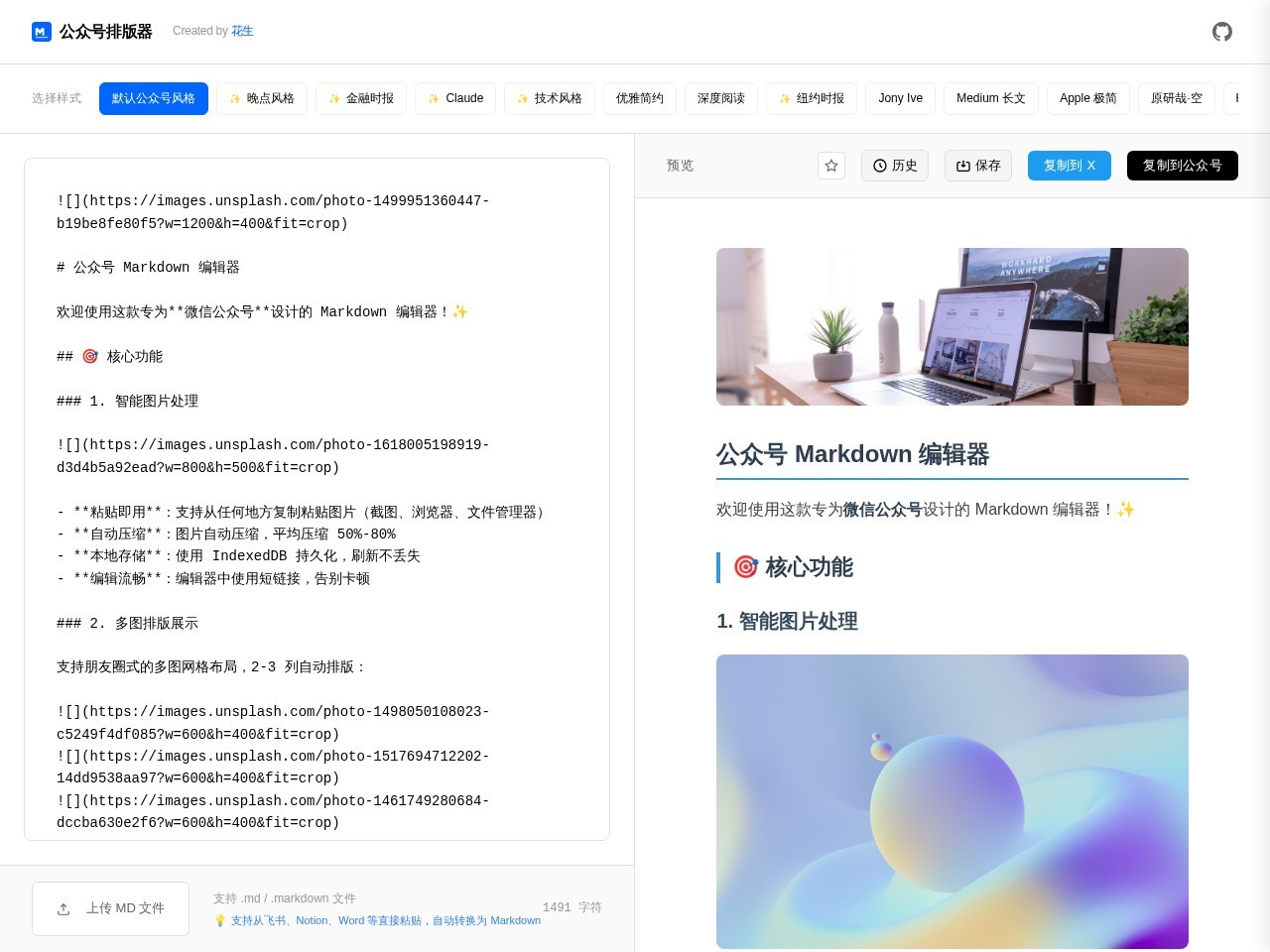Image resolution: width=1270 pixels, height=952 pixels.
Task: Click the 1. 智能图片处理 preview heading
Action: coord(787,621)
